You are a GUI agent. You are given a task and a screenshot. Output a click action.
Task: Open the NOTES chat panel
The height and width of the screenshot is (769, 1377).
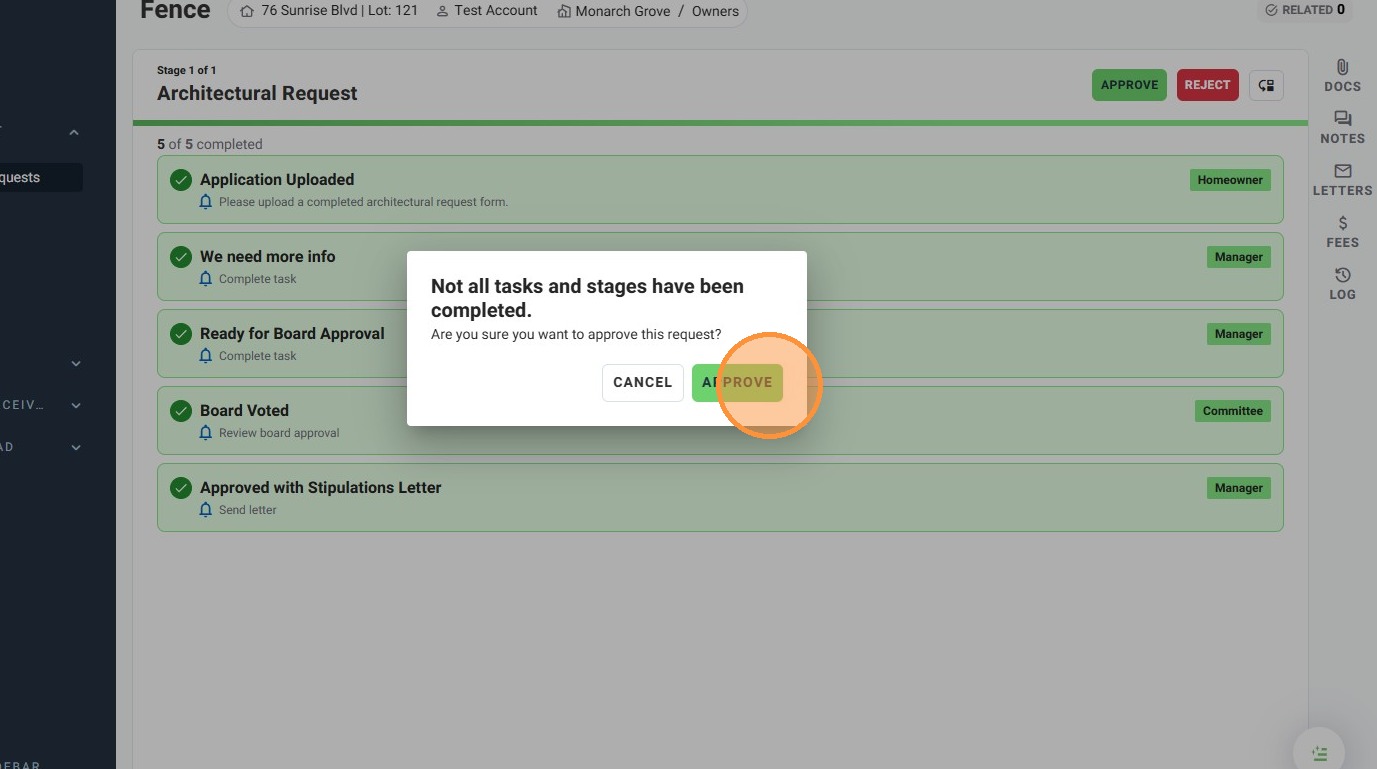pos(1342,127)
